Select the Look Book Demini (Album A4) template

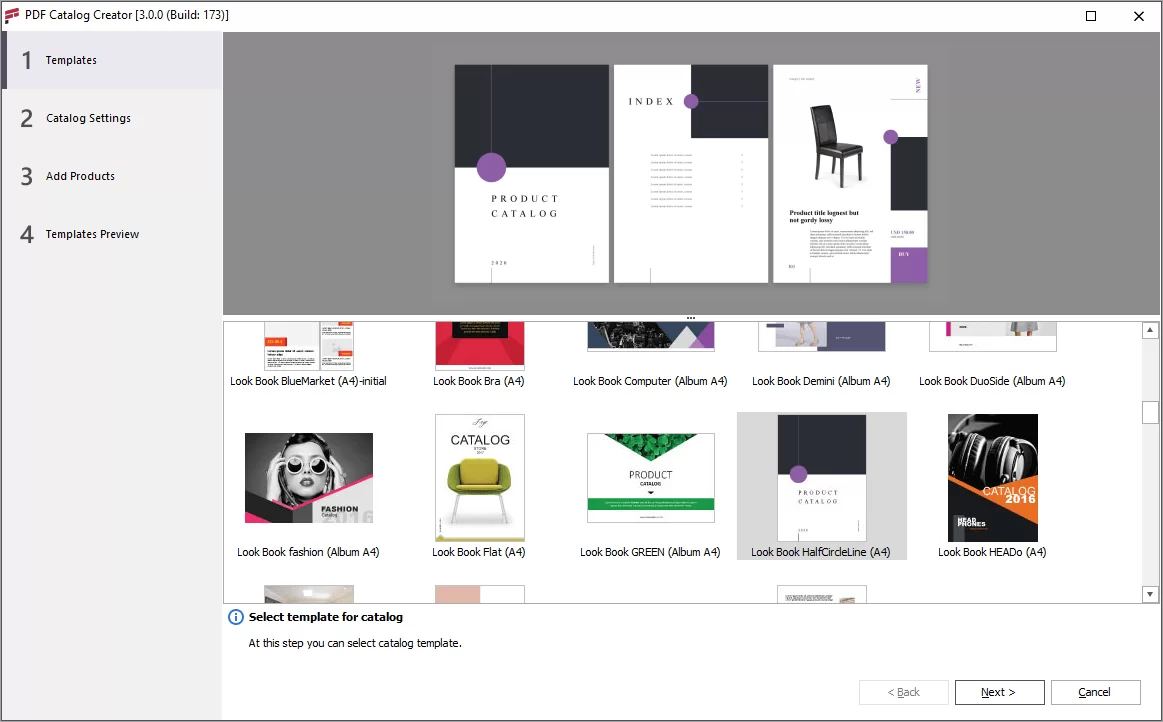(821, 345)
